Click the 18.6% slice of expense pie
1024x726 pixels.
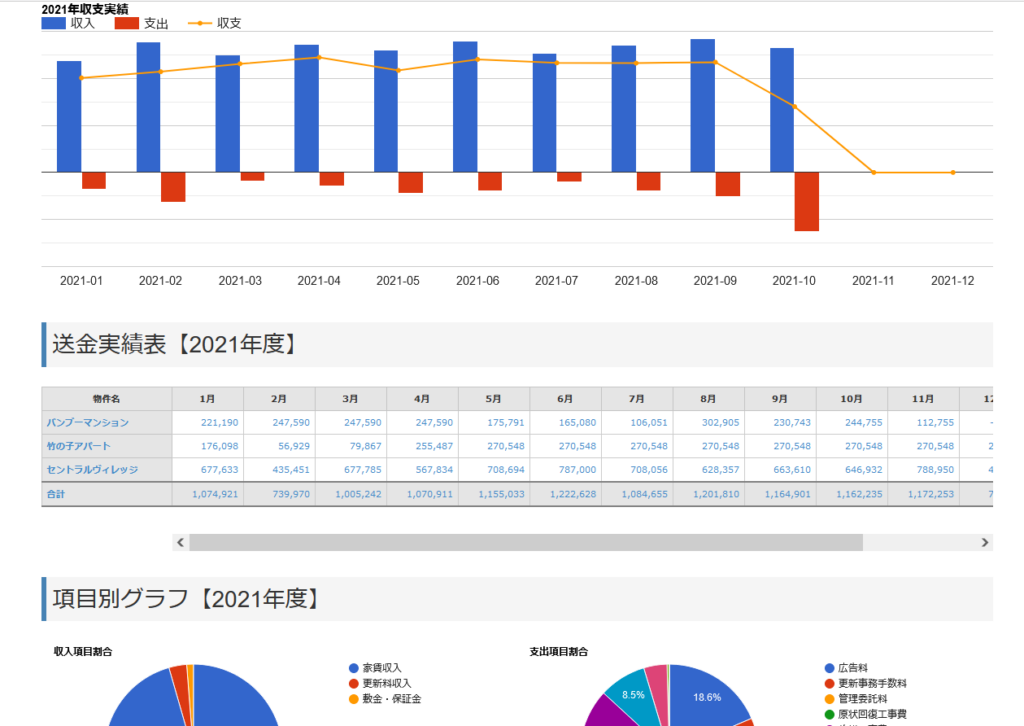[x=707, y=699]
